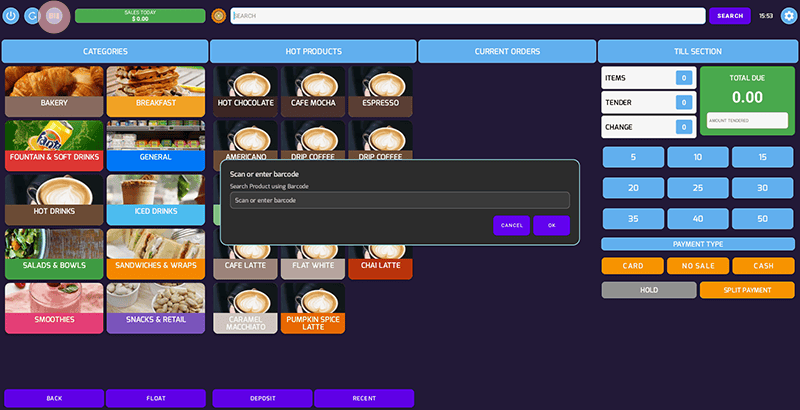Image resolution: width=800 pixels, height=410 pixels.
Task: Choose Card payment
Action: pos(633,266)
